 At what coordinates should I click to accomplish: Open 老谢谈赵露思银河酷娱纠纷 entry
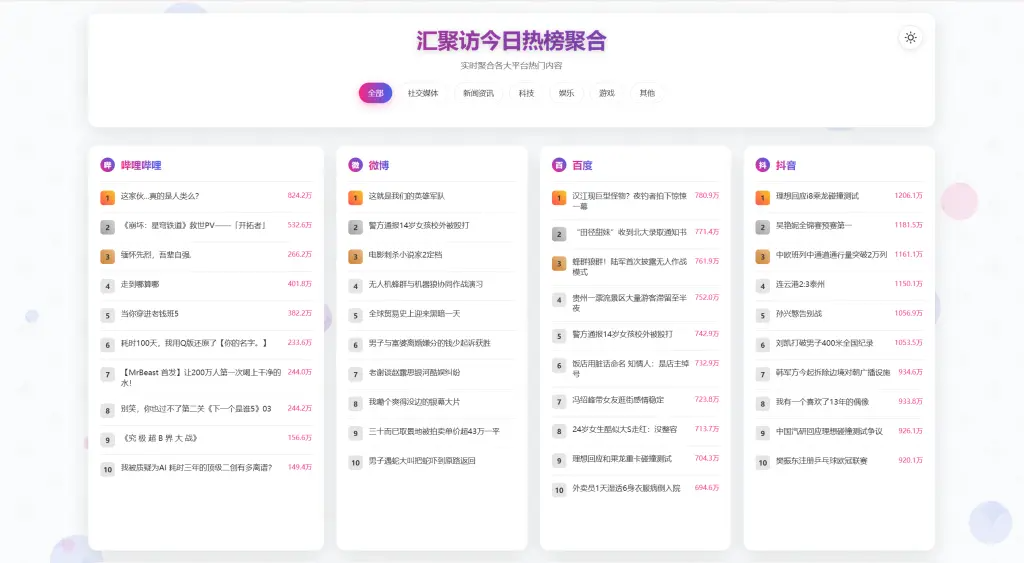click(415, 372)
